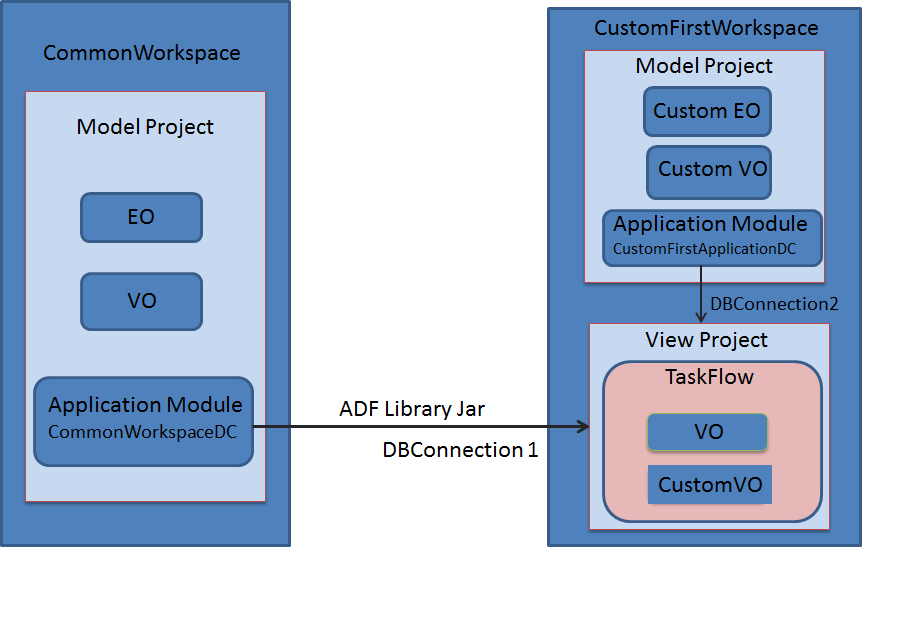
Task: Select the VO box inside TaskFlow
Action: coord(707,432)
